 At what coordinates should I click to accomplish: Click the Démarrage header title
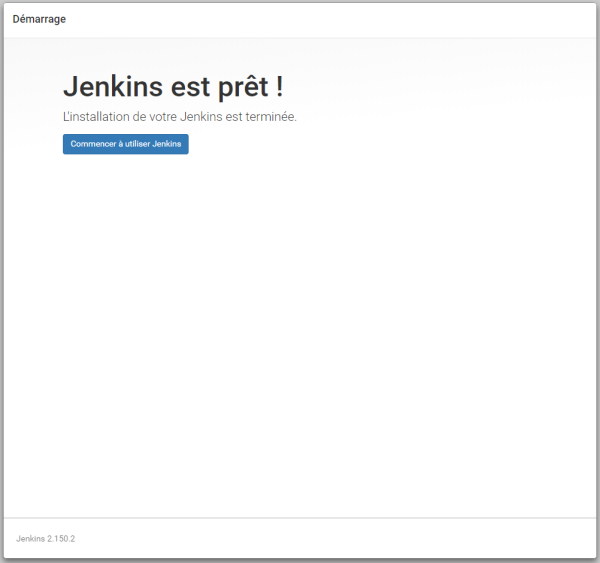coord(39,19)
